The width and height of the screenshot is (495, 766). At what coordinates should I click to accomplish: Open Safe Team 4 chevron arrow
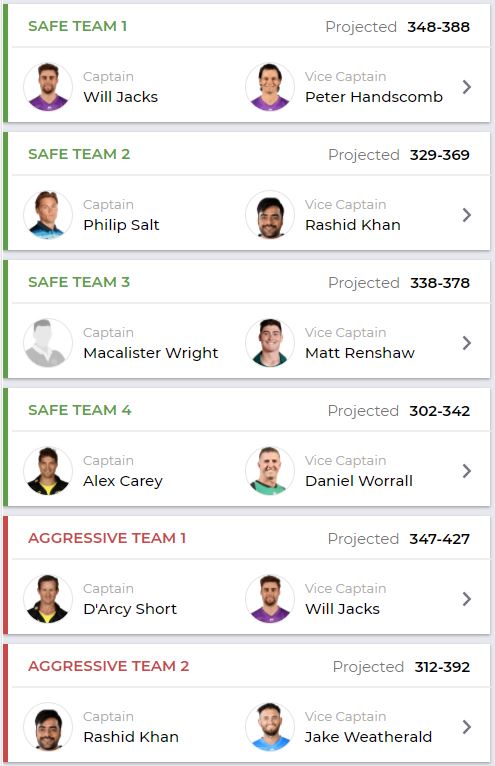pyautogui.click(x=467, y=471)
